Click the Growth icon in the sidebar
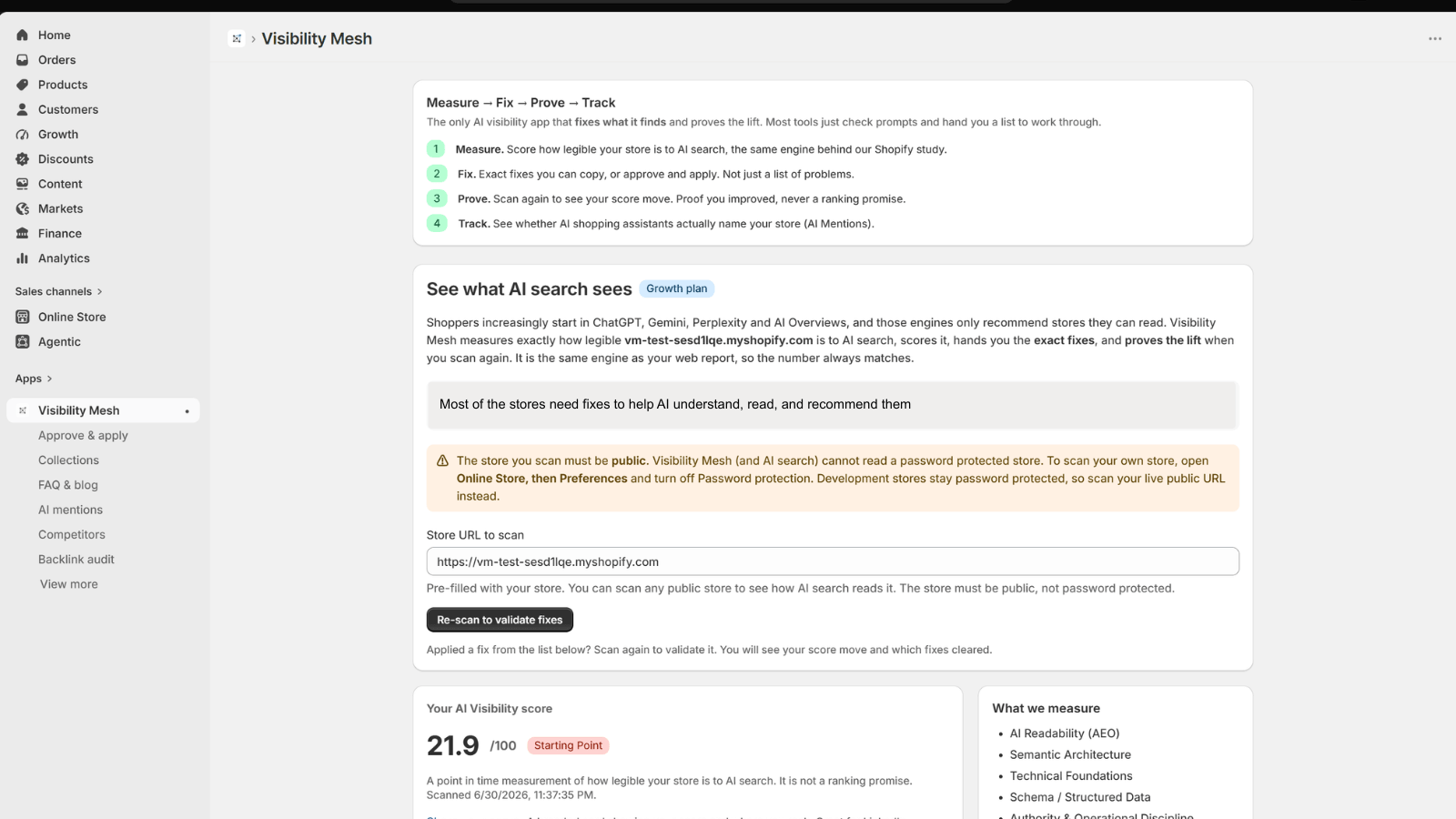Image resolution: width=1456 pixels, height=819 pixels. coord(22,134)
